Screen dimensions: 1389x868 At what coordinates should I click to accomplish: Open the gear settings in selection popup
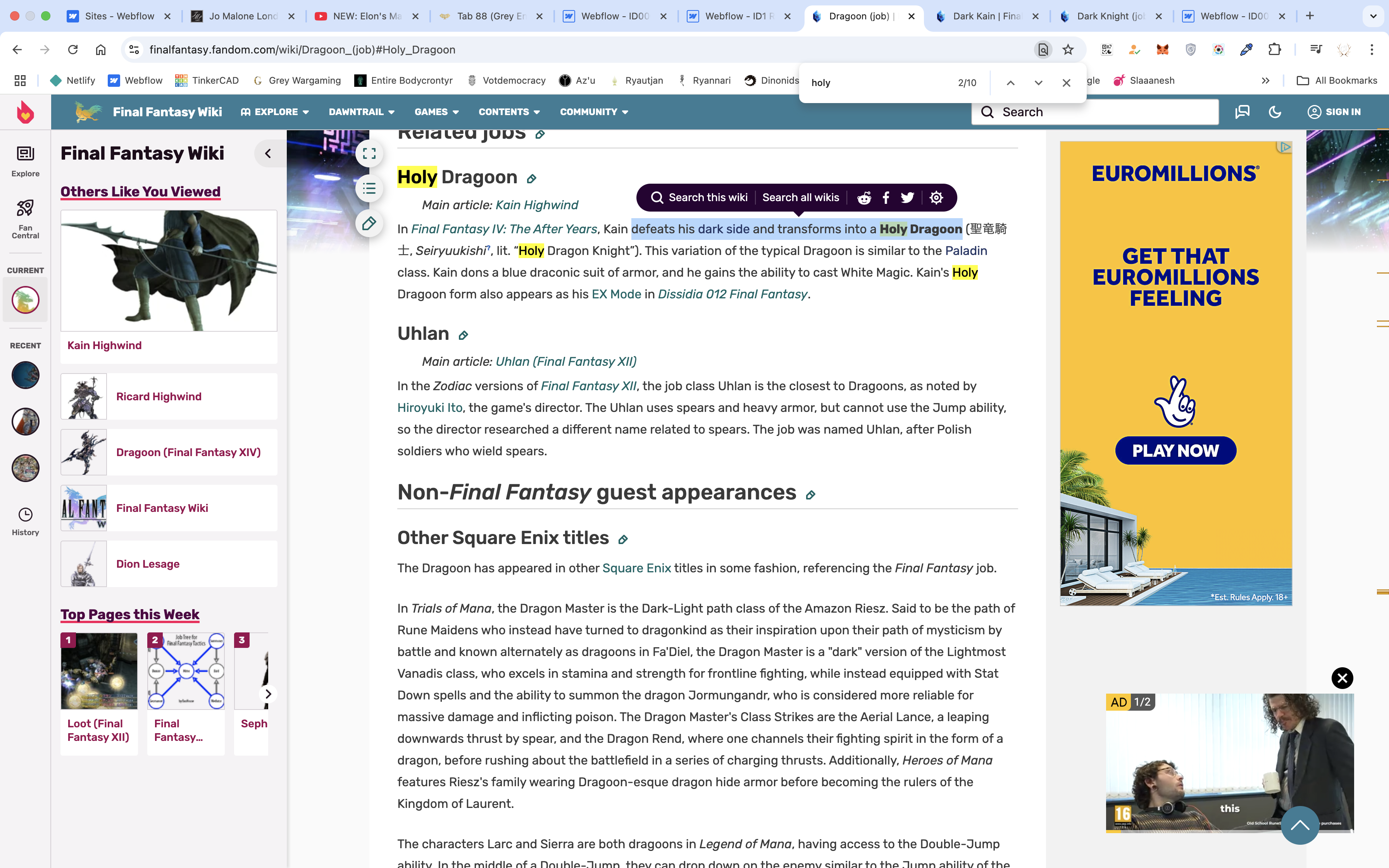pyautogui.click(x=936, y=198)
